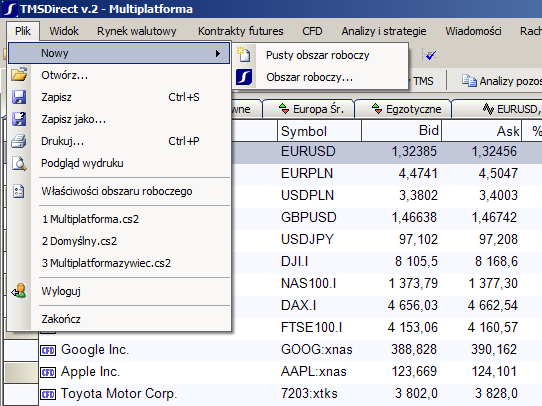Click the print preview magnifier icon

(x=19, y=163)
